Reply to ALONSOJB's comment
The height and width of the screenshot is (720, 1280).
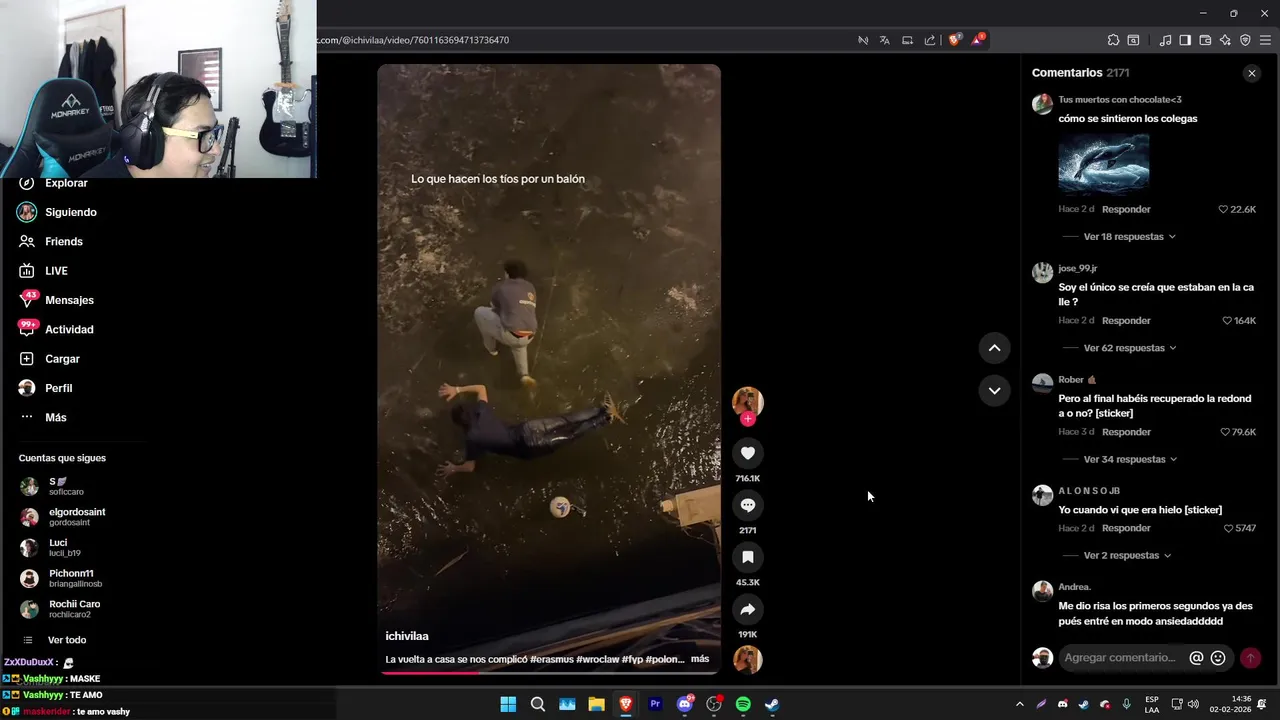click(1126, 528)
